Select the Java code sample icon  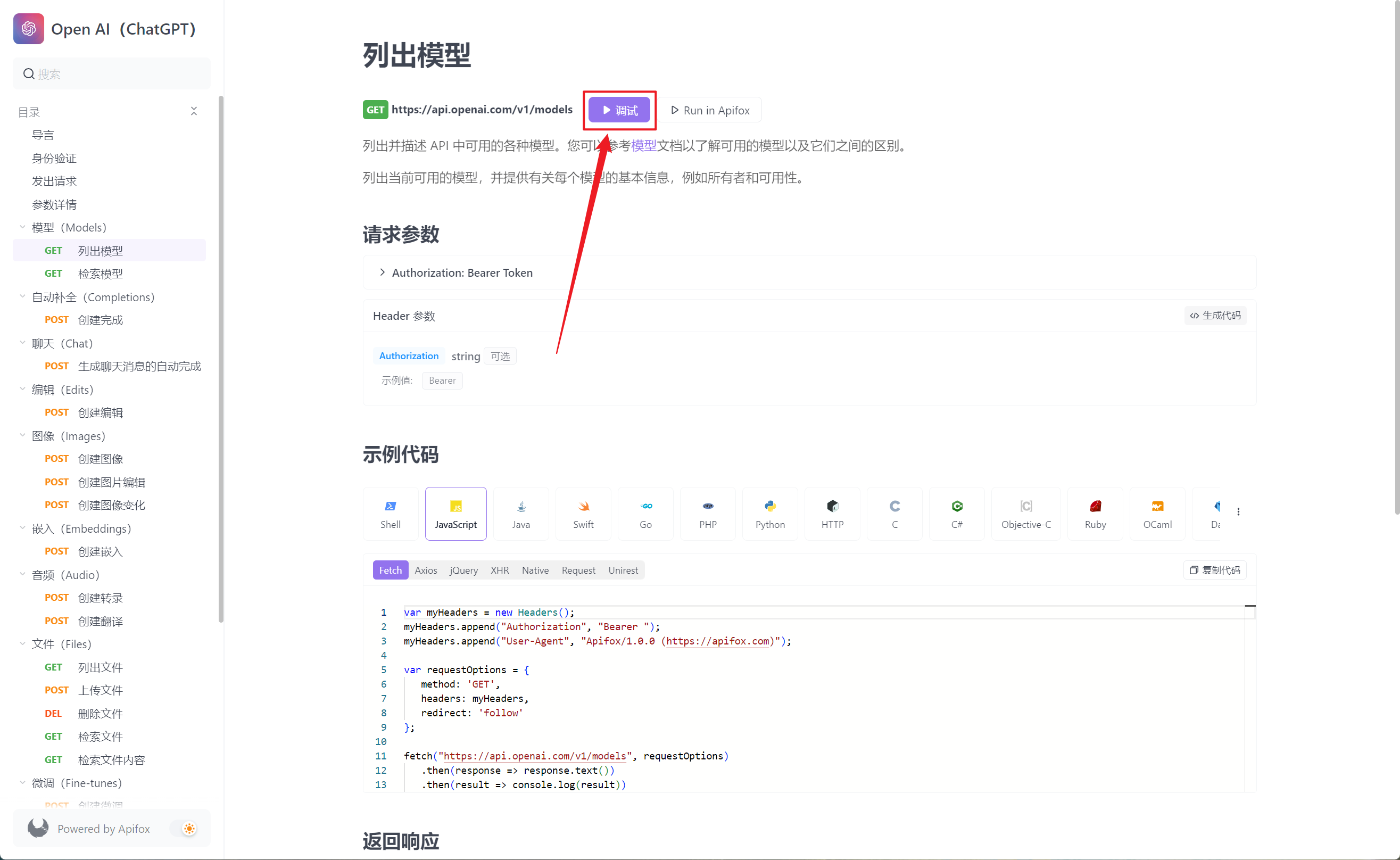(x=521, y=506)
